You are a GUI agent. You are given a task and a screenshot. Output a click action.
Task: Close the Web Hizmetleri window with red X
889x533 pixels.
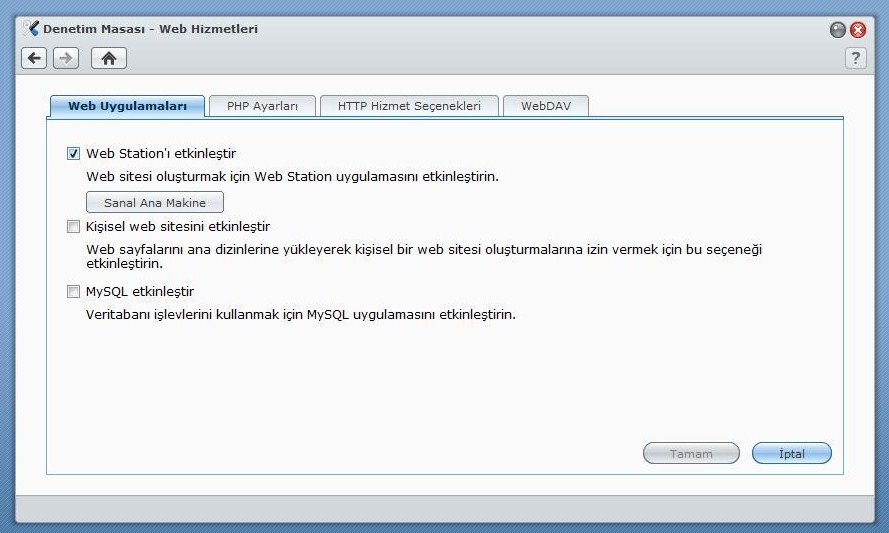coord(858,29)
